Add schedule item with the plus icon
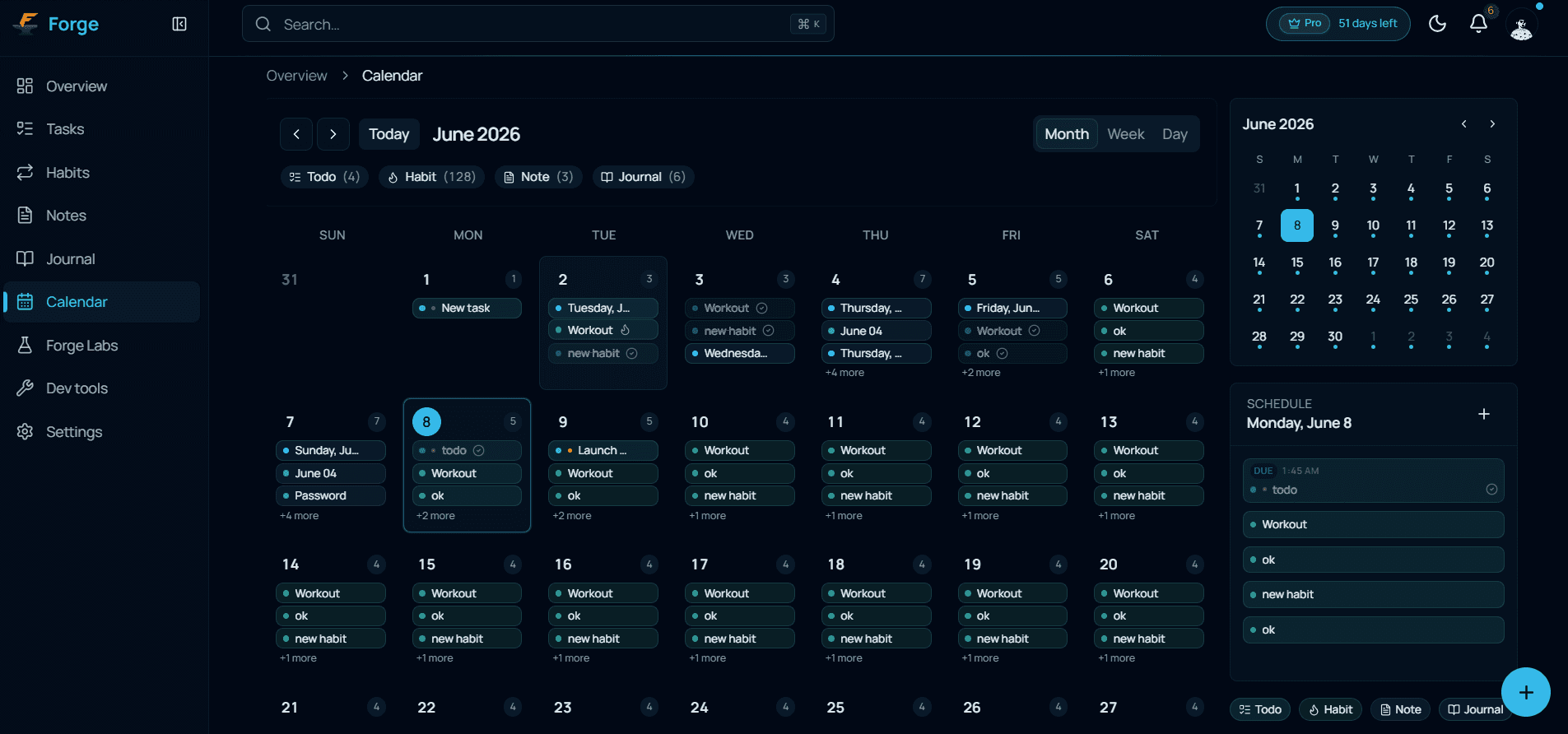 [x=1483, y=414]
